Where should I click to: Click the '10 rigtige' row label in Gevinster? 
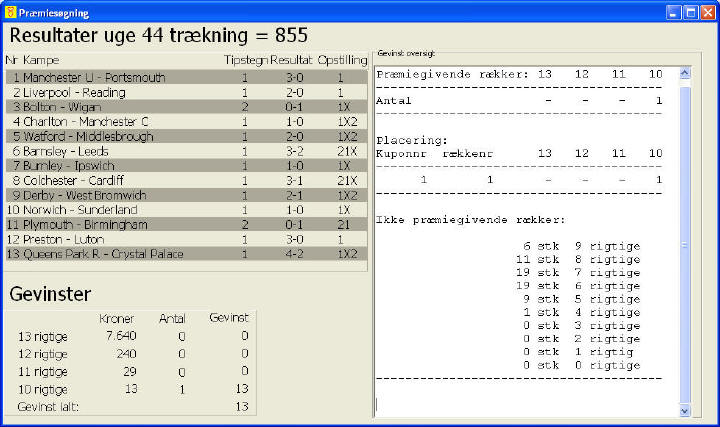coord(43,390)
